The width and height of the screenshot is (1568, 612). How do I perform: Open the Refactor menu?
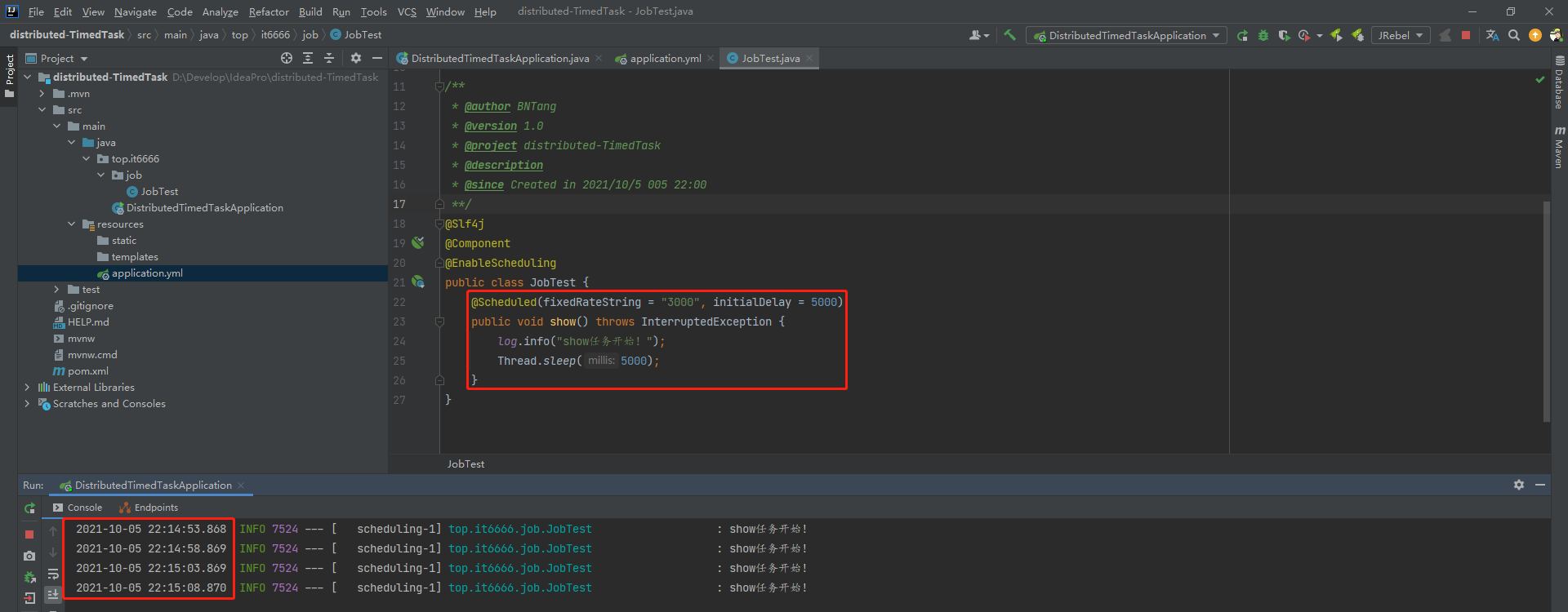point(269,11)
